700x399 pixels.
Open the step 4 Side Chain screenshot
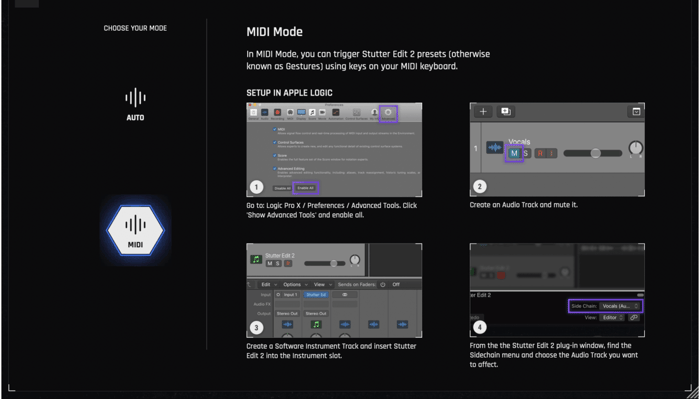tap(557, 290)
